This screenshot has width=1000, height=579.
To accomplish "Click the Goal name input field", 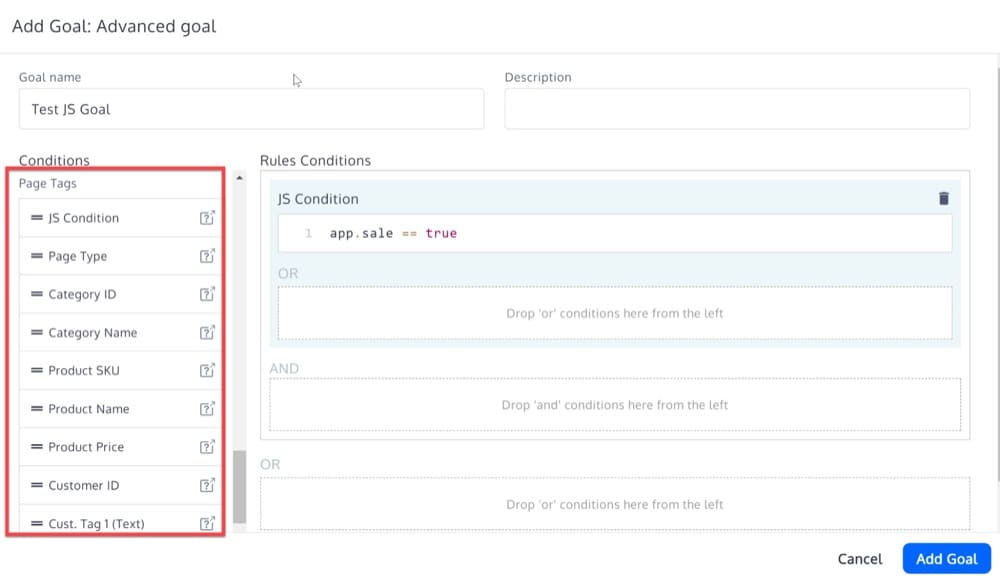I will pyautogui.click(x=251, y=109).
